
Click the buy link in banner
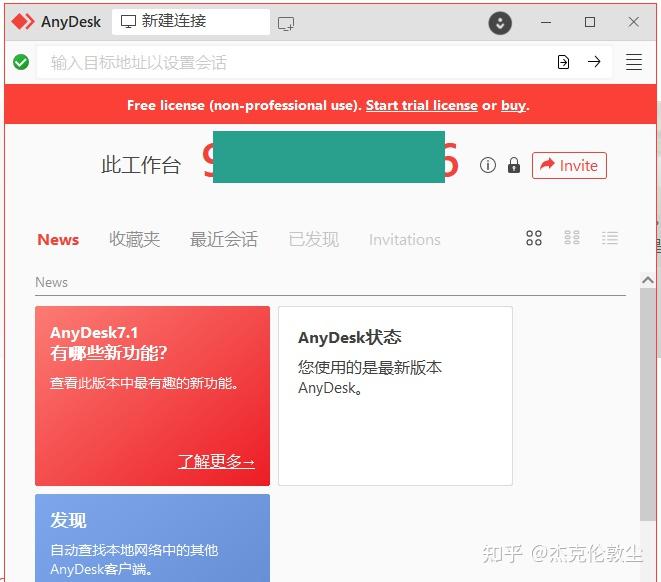click(x=513, y=105)
